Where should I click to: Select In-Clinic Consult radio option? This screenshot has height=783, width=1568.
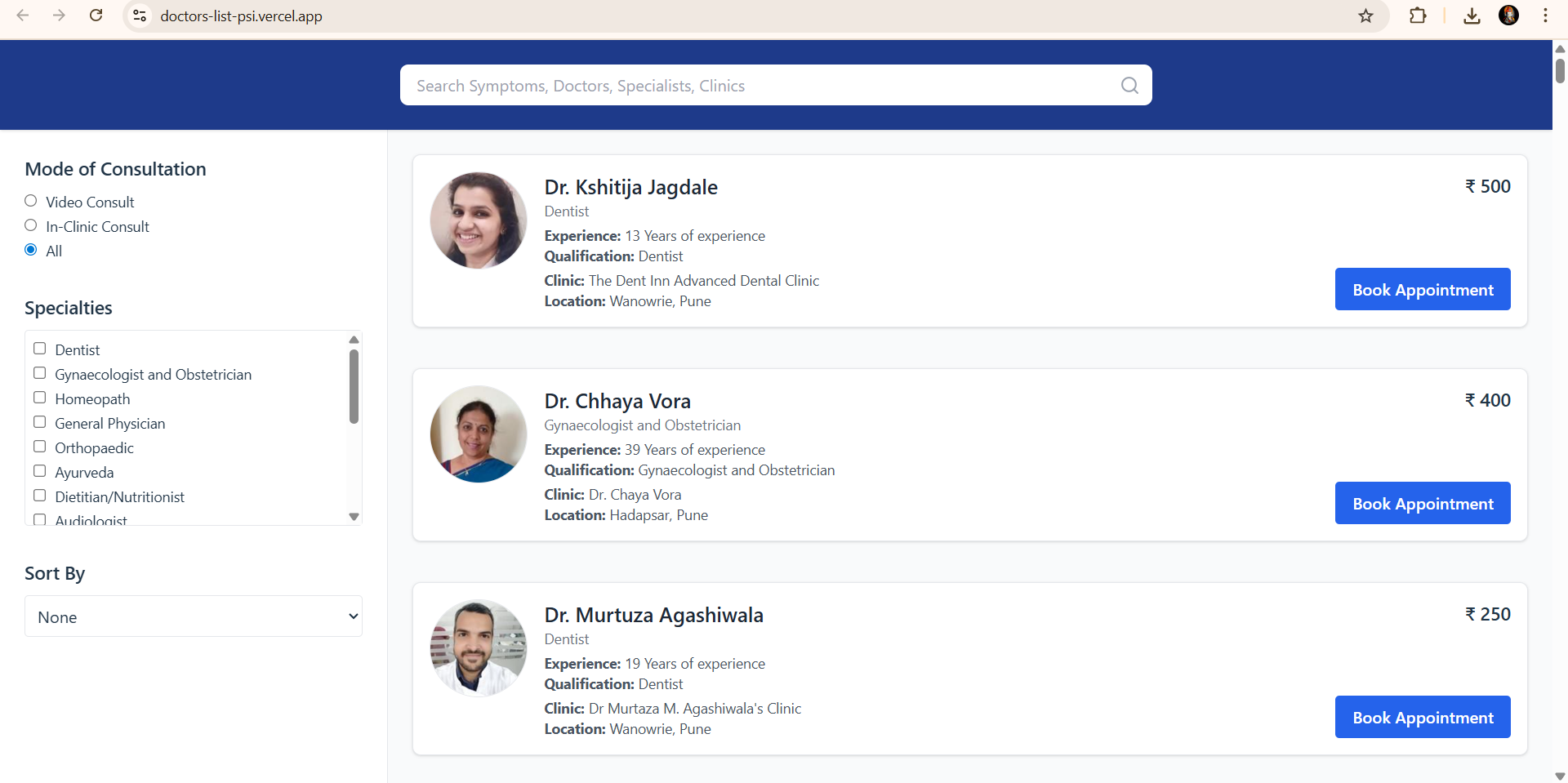[31, 225]
